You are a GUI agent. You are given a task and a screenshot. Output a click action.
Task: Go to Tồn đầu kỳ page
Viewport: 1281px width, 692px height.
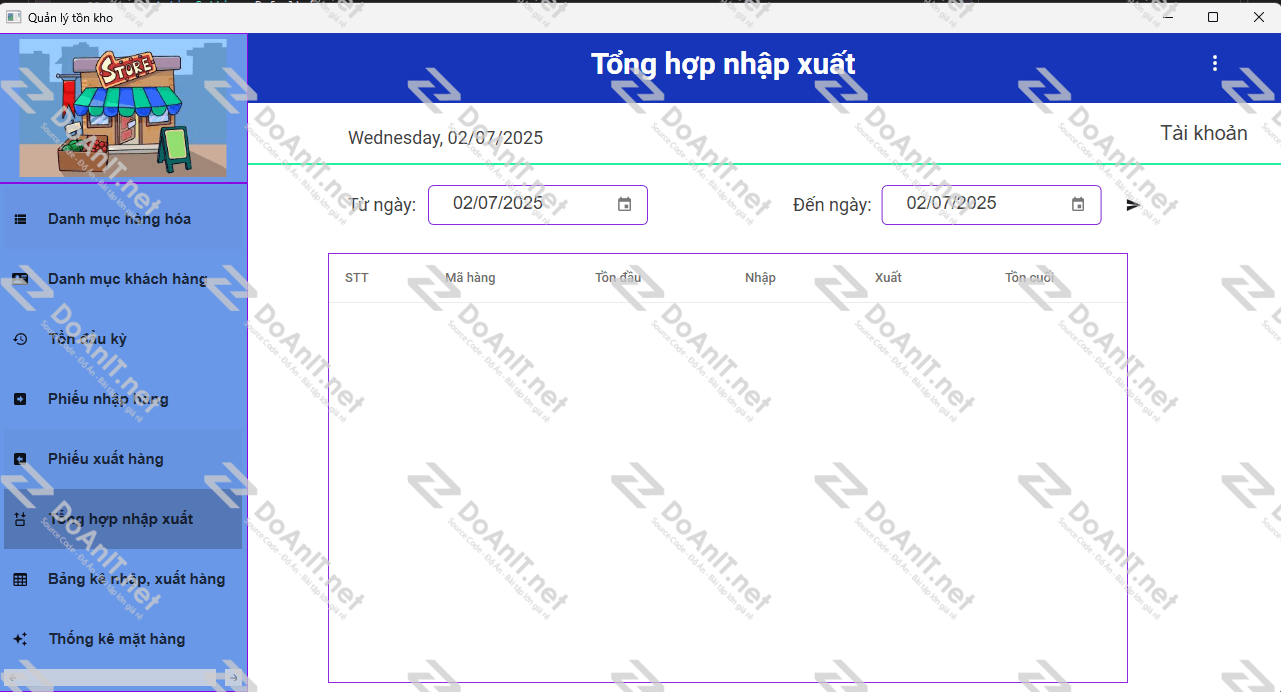[x=123, y=339]
